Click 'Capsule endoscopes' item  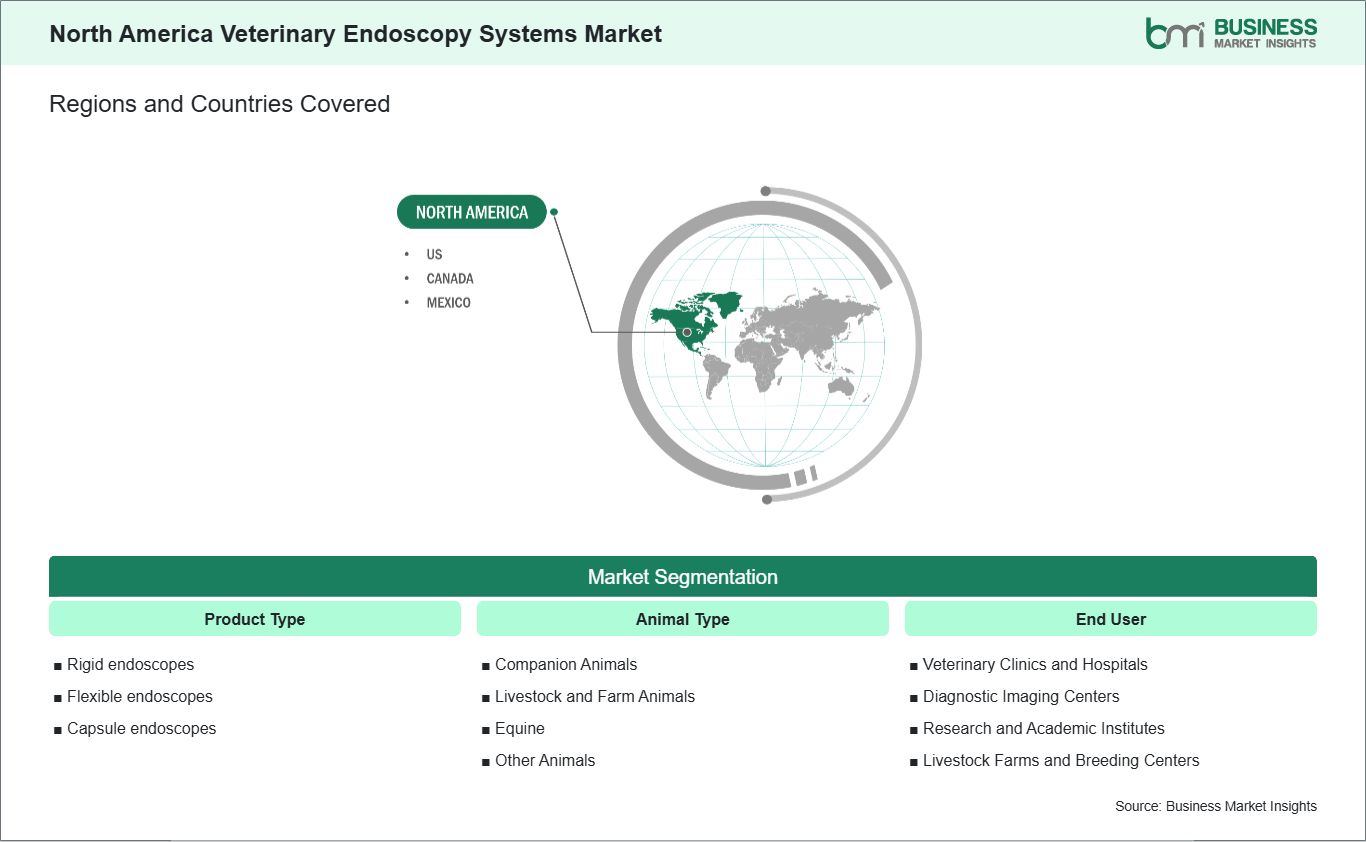tap(141, 728)
